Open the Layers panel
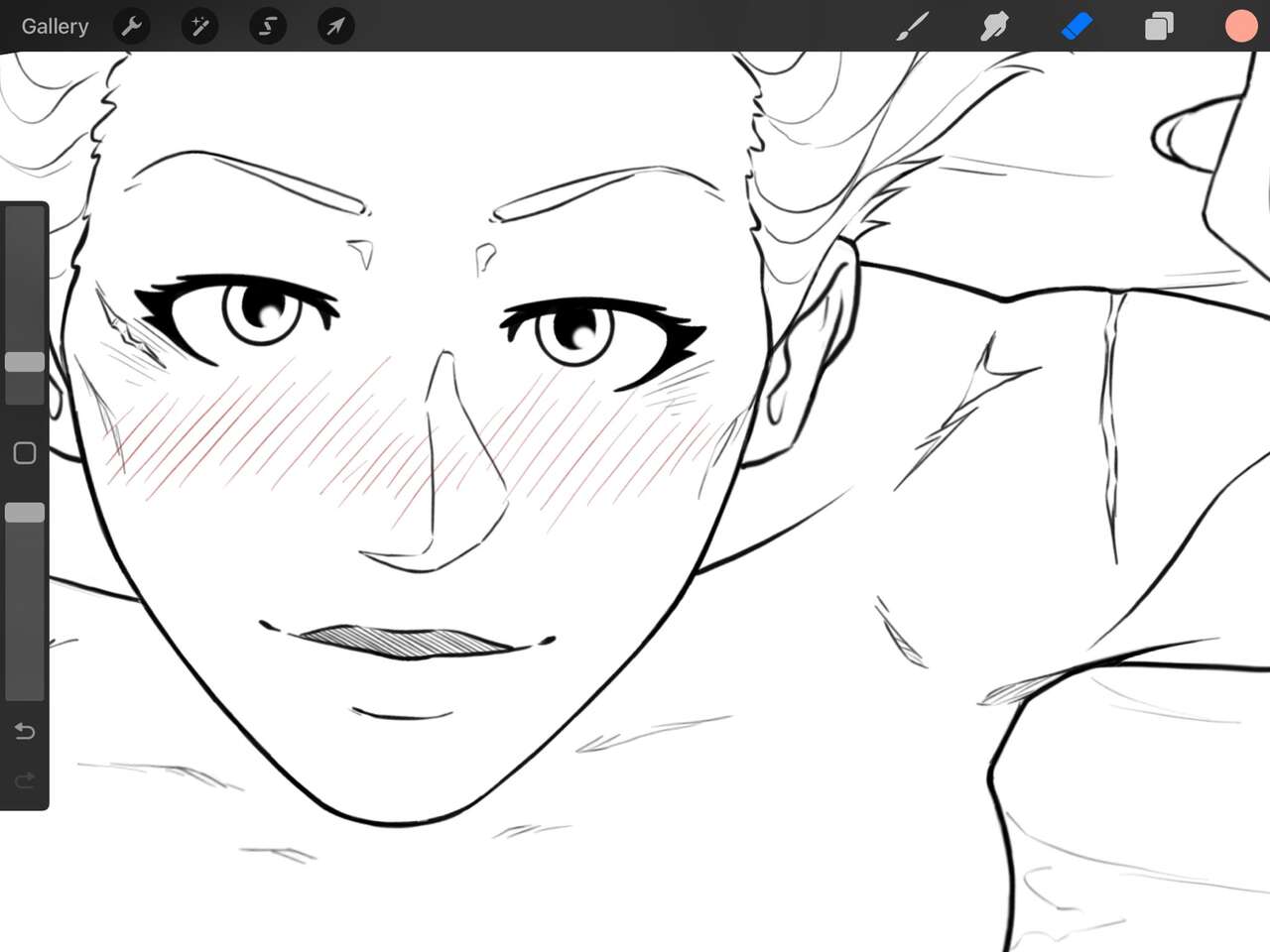This screenshot has width=1270, height=952. (x=1159, y=27)
